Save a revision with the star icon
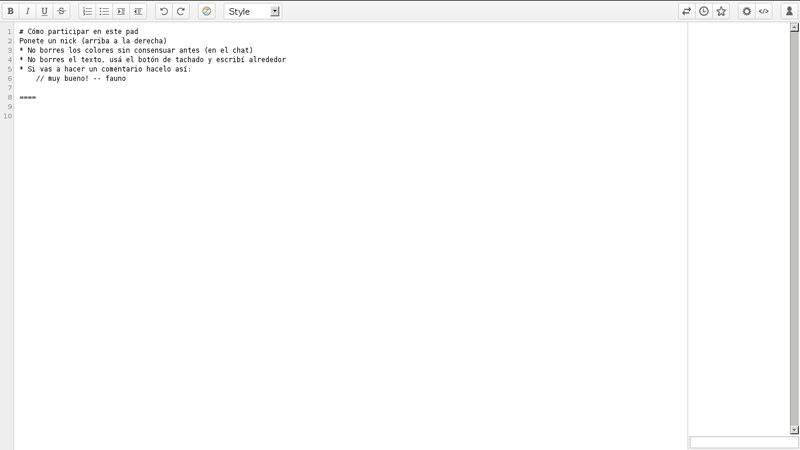Screen dimensions: 800x450 pos(721,11)
